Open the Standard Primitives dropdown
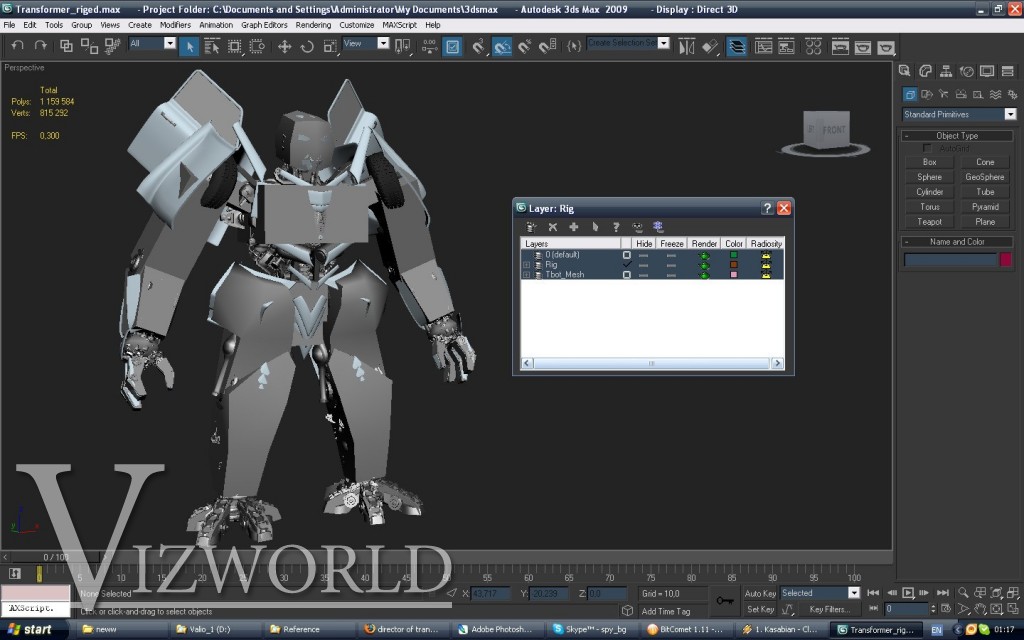Image resolution: width=1024 pixels, height=640 pixels. pyautogui.click(x=1009, y=115)
